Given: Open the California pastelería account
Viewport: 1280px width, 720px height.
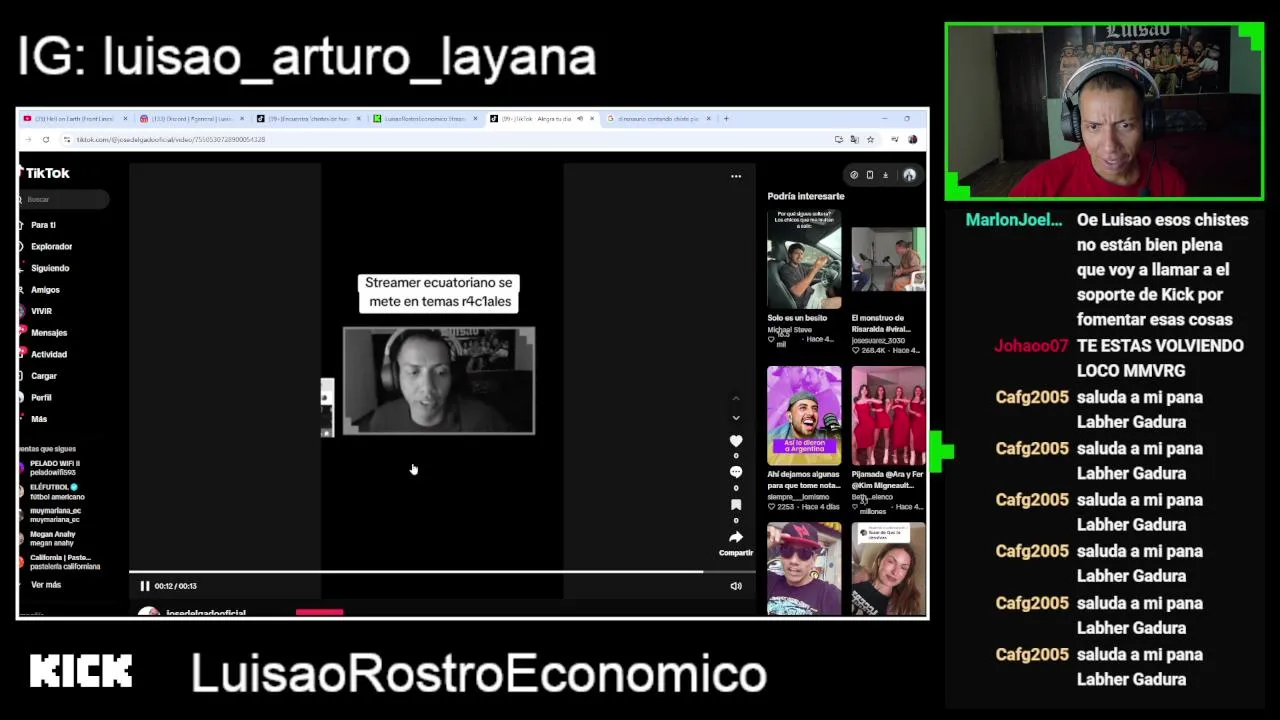Looking at the screenshot, I should (61, 562).
